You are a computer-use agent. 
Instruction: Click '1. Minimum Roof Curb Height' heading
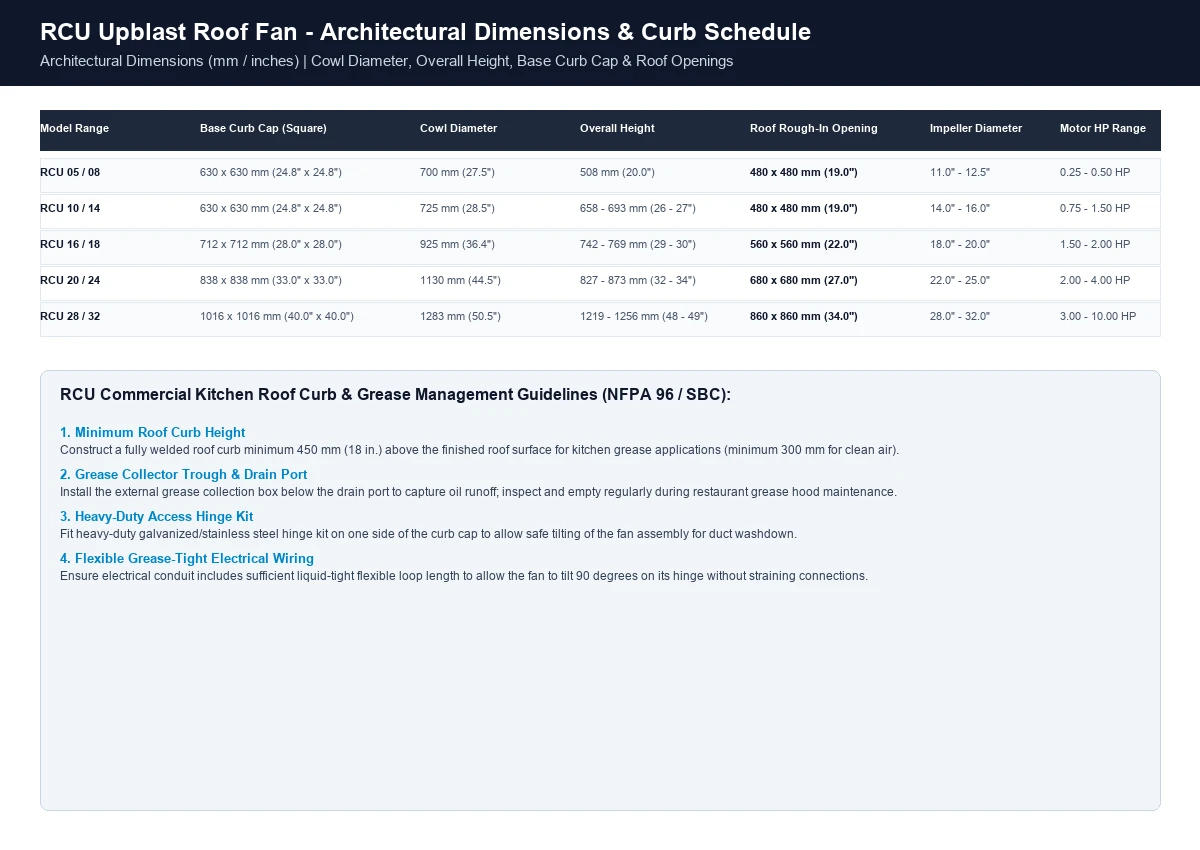(x=152, y=433)
